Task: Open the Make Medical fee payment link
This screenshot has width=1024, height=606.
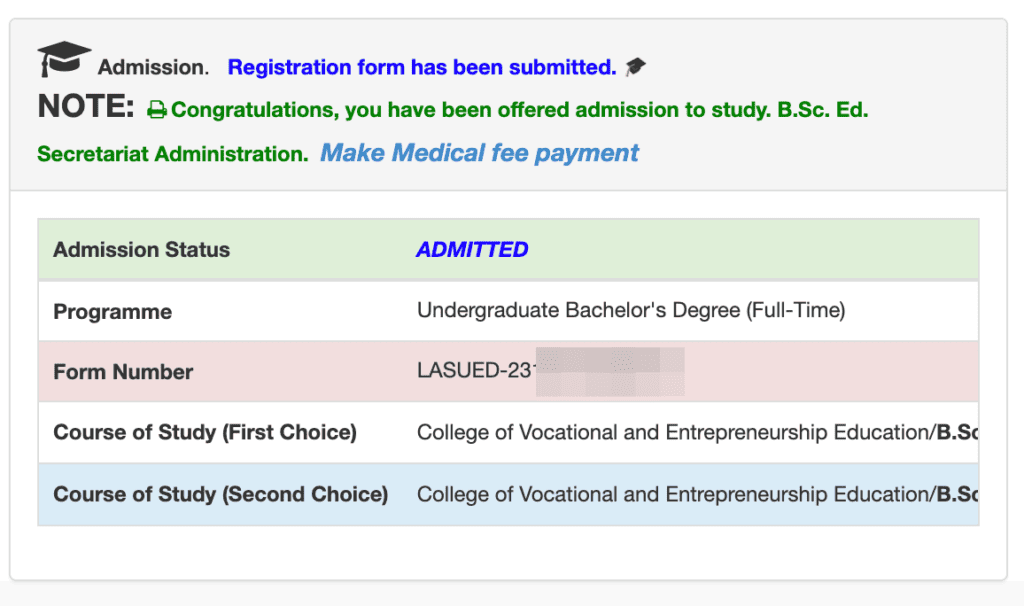Action: [478, 153]
